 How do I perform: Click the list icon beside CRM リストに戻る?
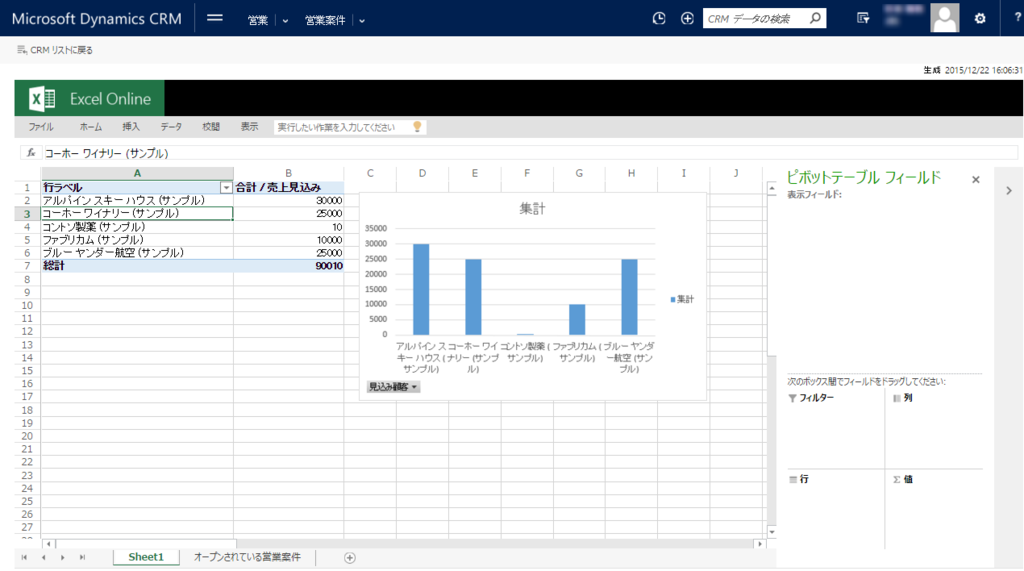[22, 50]
